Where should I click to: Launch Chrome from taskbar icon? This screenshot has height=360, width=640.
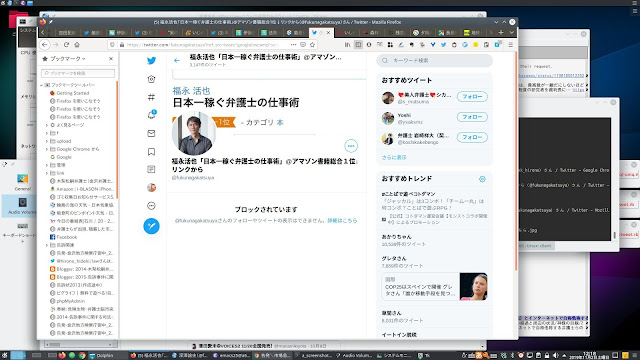coord(82,356)
